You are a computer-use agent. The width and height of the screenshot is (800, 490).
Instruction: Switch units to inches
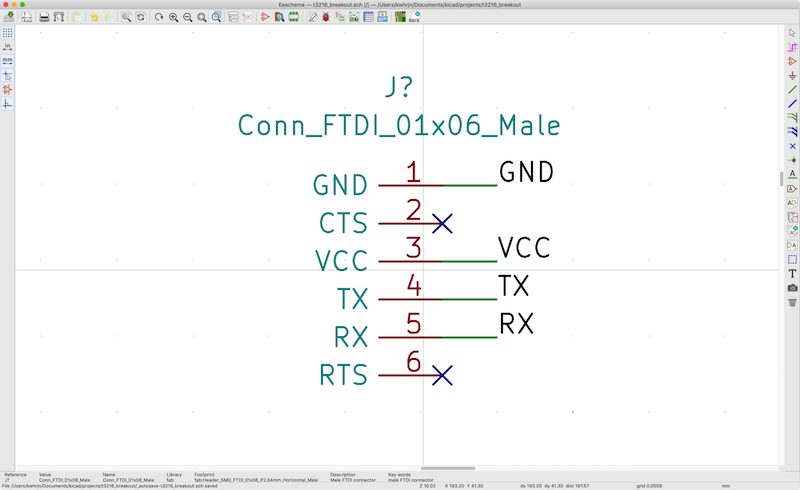pyautogui.click(x=7, y=47)
